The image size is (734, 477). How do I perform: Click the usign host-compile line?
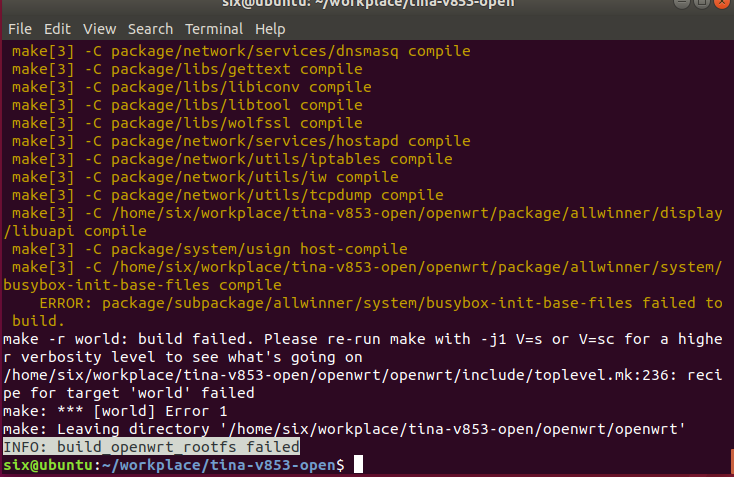[x=210, y=249]
